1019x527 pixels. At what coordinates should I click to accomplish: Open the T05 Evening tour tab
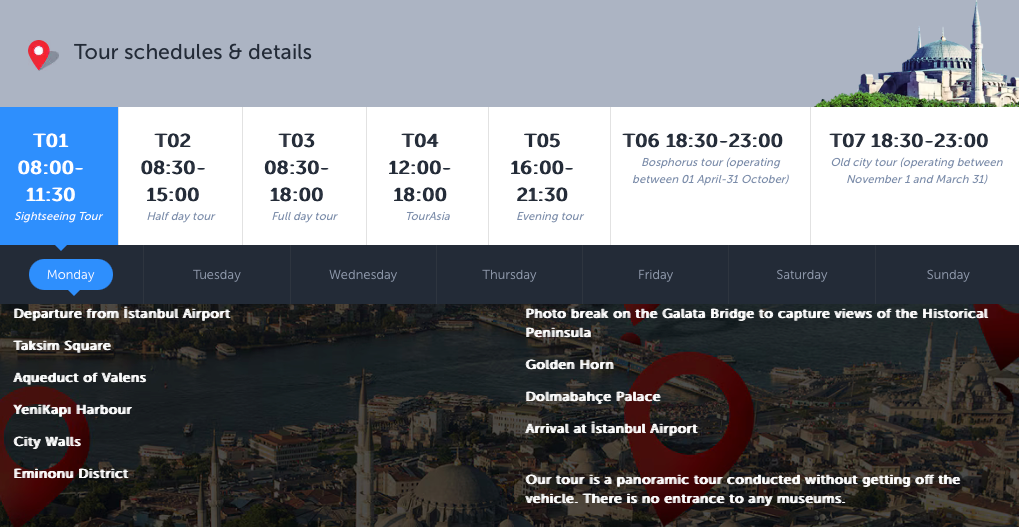549,176
